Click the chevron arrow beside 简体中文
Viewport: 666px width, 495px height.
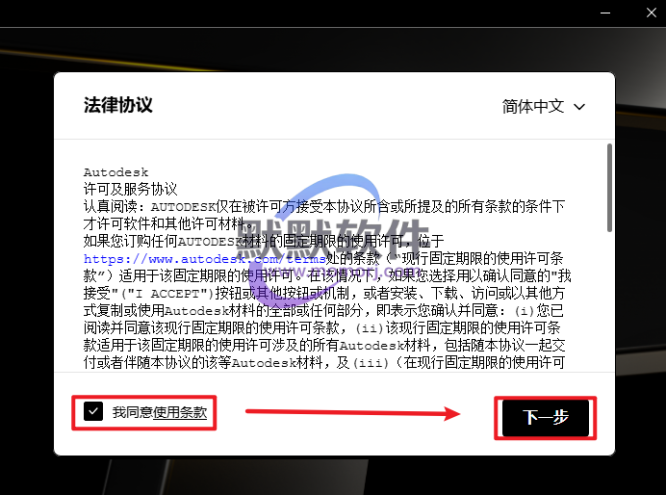[579, 107]
